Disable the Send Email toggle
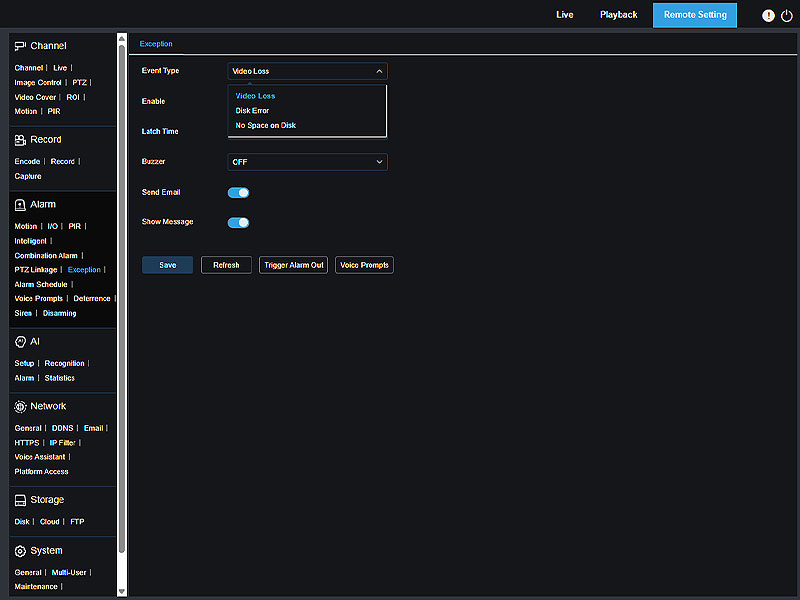 coord(238,192)
